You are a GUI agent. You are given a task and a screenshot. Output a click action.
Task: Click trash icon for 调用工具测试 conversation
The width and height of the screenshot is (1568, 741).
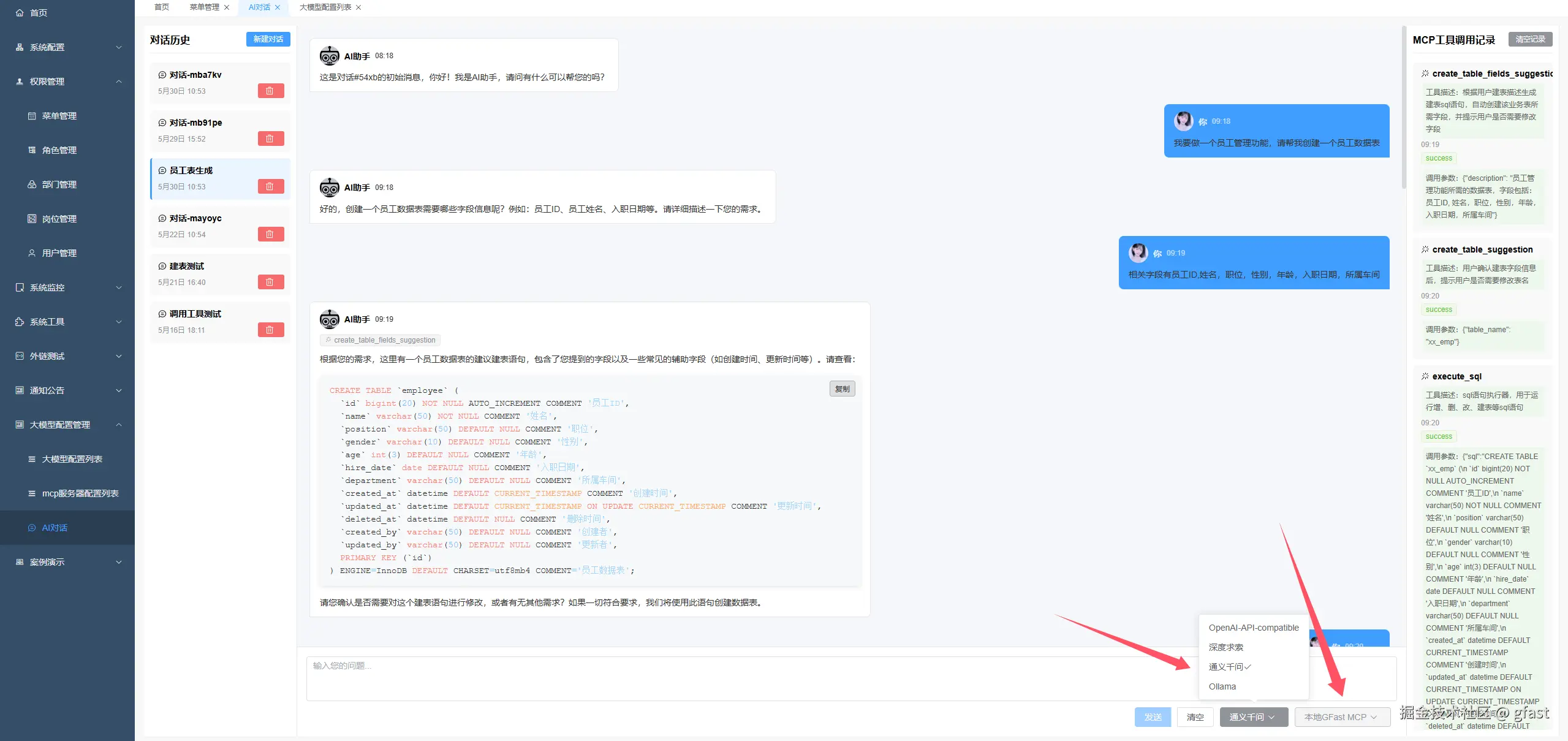pyautogui.click(x=270, y=330)
